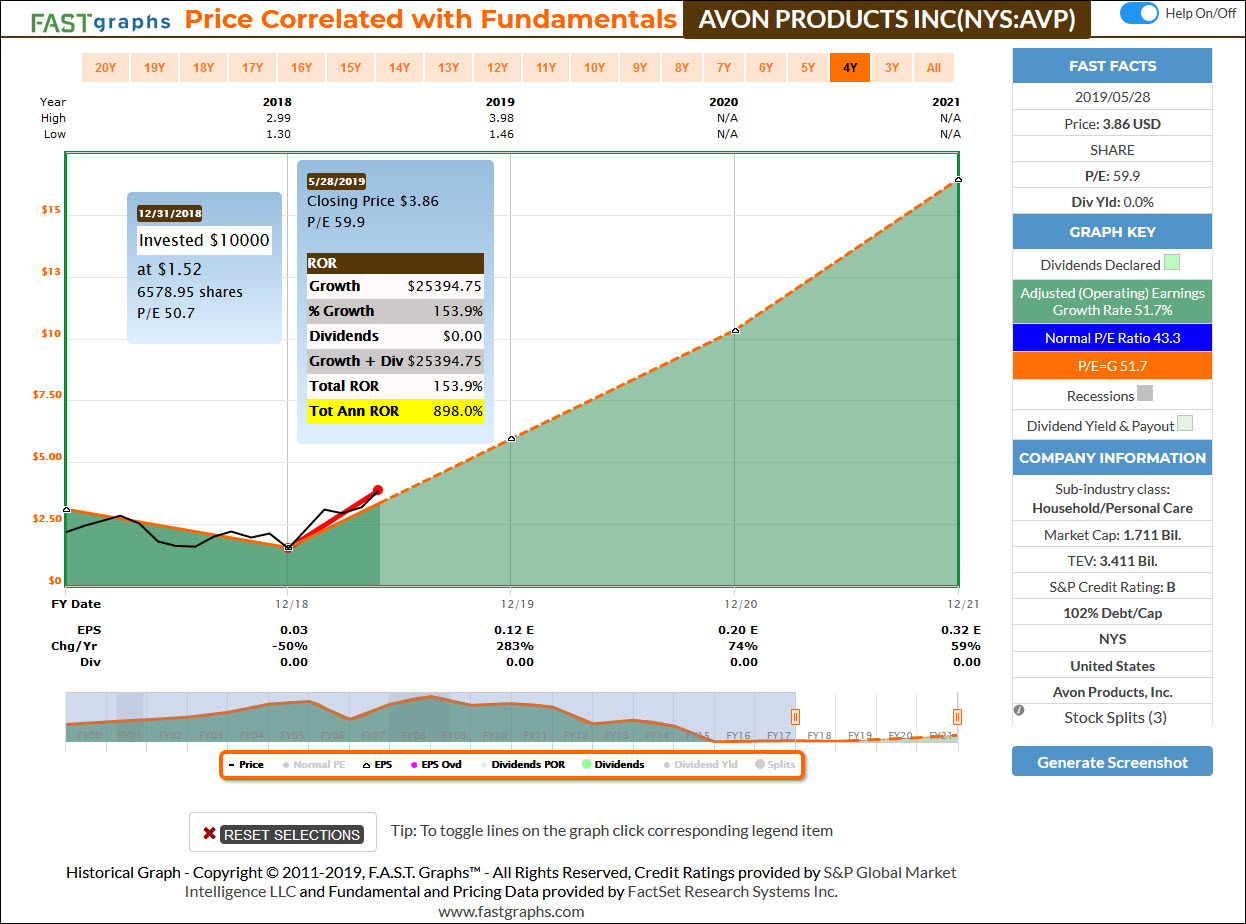Viewport: 1246px width, 924px height.
Task: Click the red endpoint marker on price line
Action: (x=378, y=490)
